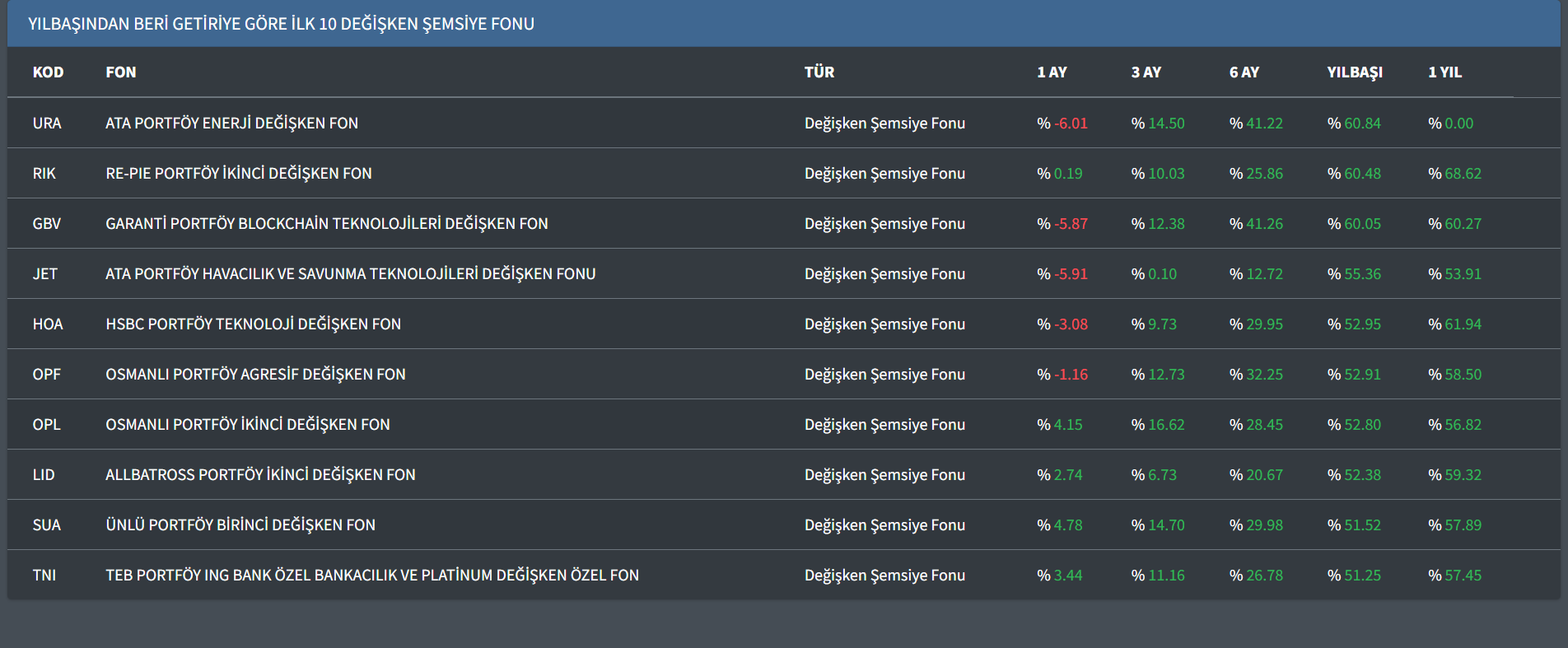Viewport: 1568px width, 648px height.
Task: Click the TNI fund code
Action: pos(44,576)
